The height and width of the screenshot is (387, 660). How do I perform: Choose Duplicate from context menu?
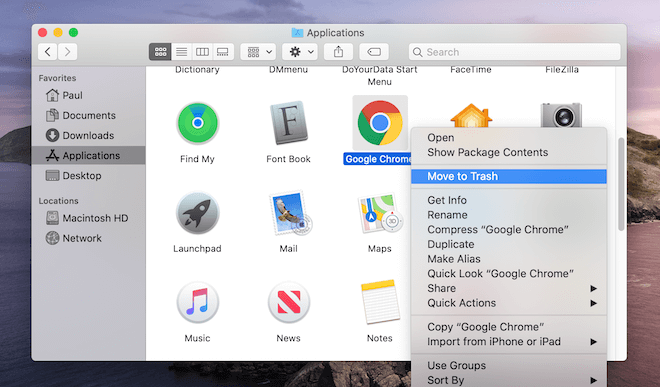[x=509, y=244]
